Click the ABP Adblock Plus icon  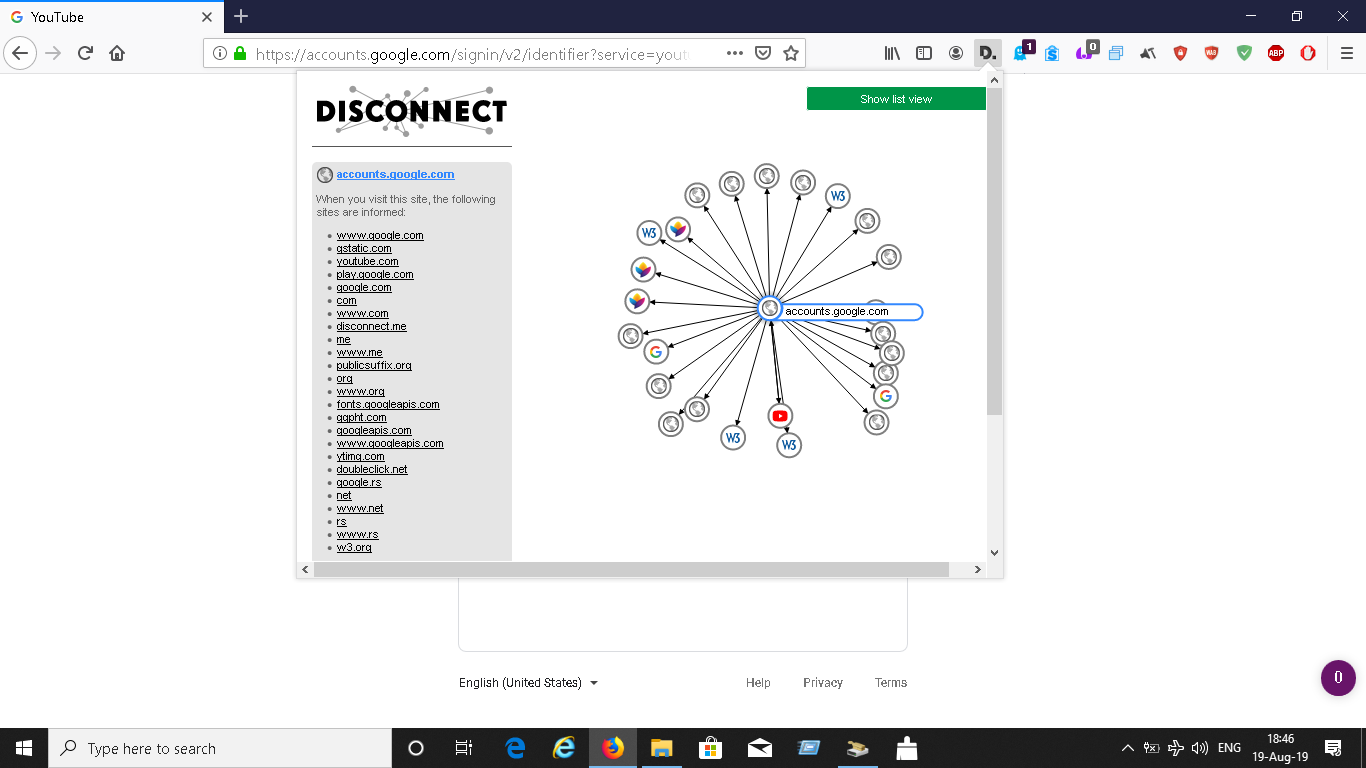pos(1276,53)
